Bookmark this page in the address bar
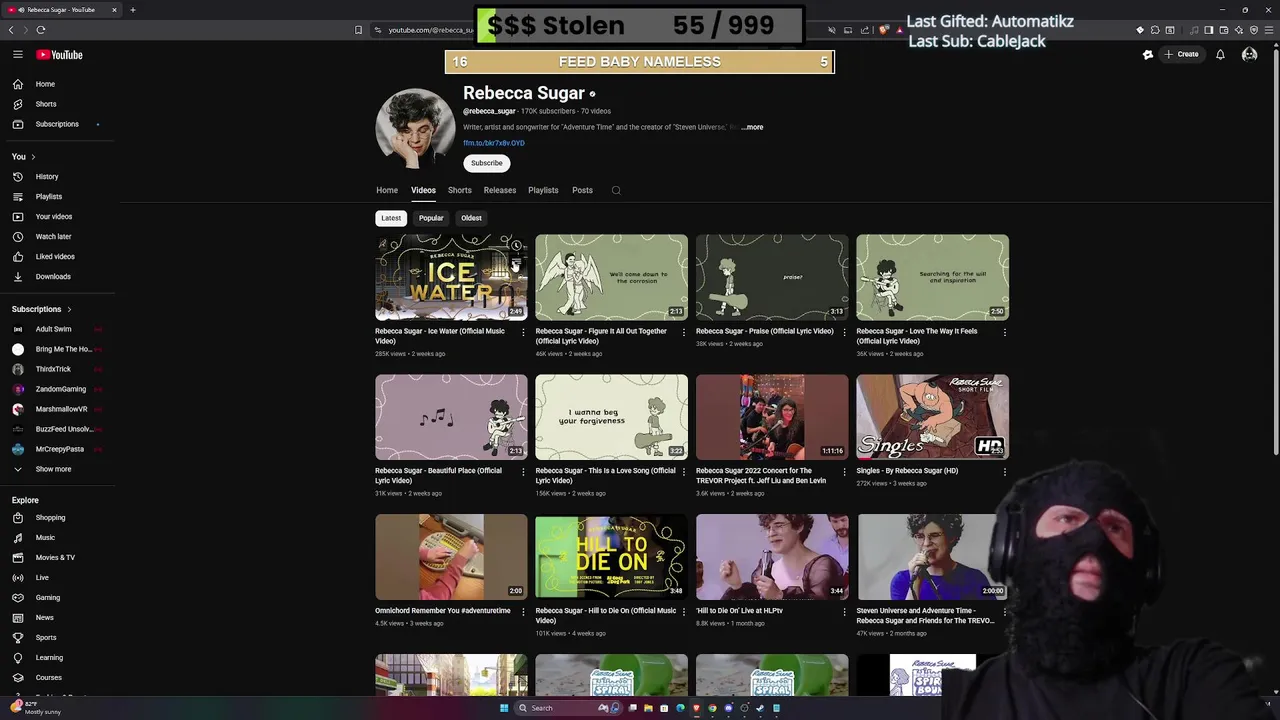This screenshot has width=1280, height=720. click(x=358, y=30)
